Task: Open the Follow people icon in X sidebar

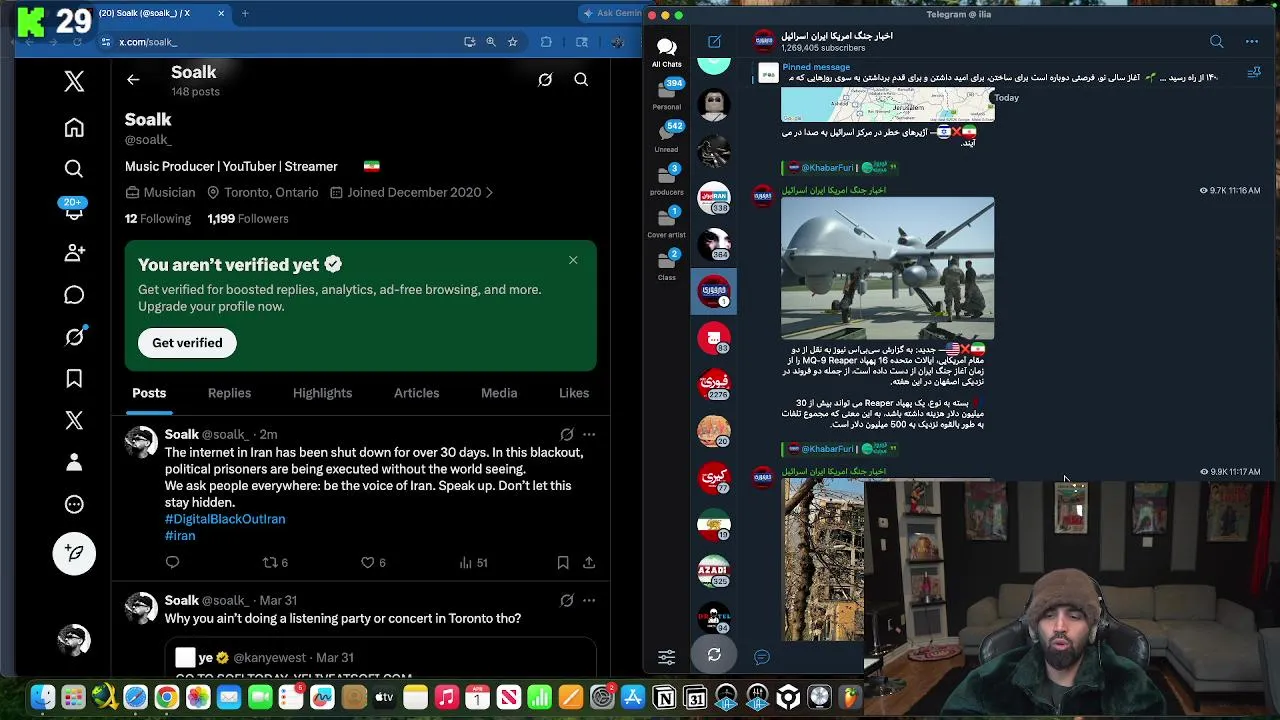Action: 74,253
